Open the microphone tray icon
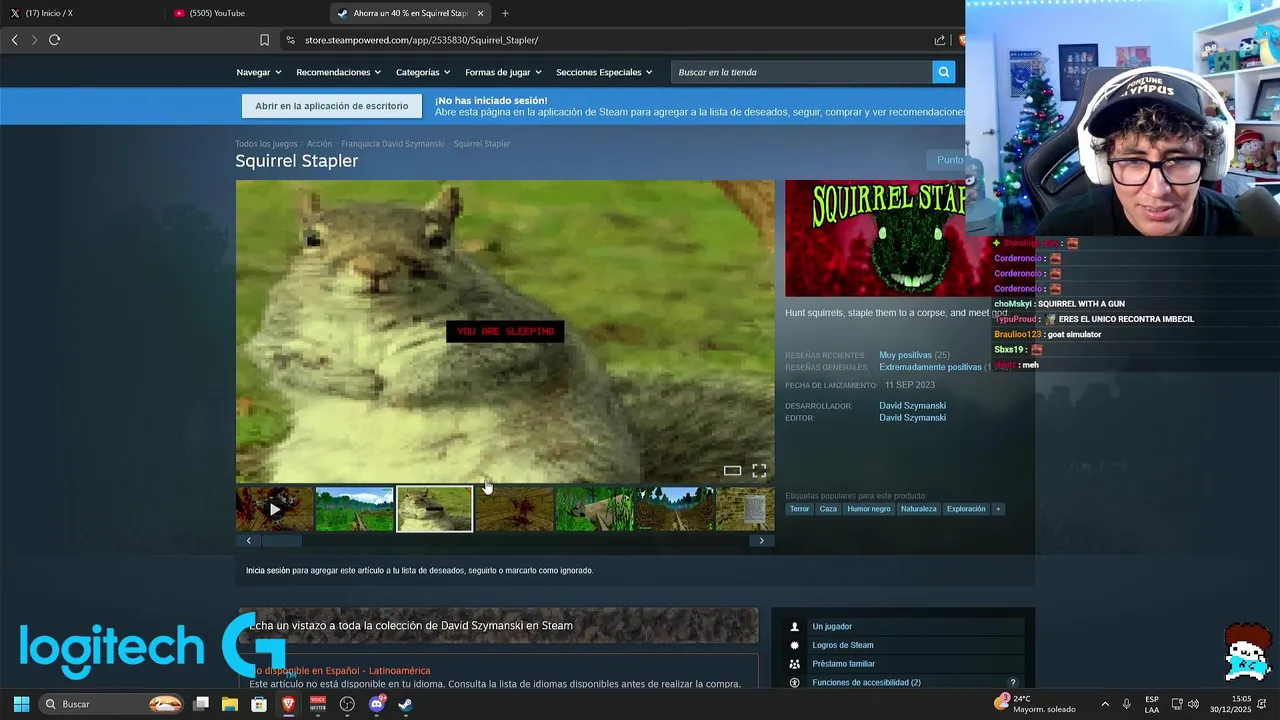 coord(1126,704)
